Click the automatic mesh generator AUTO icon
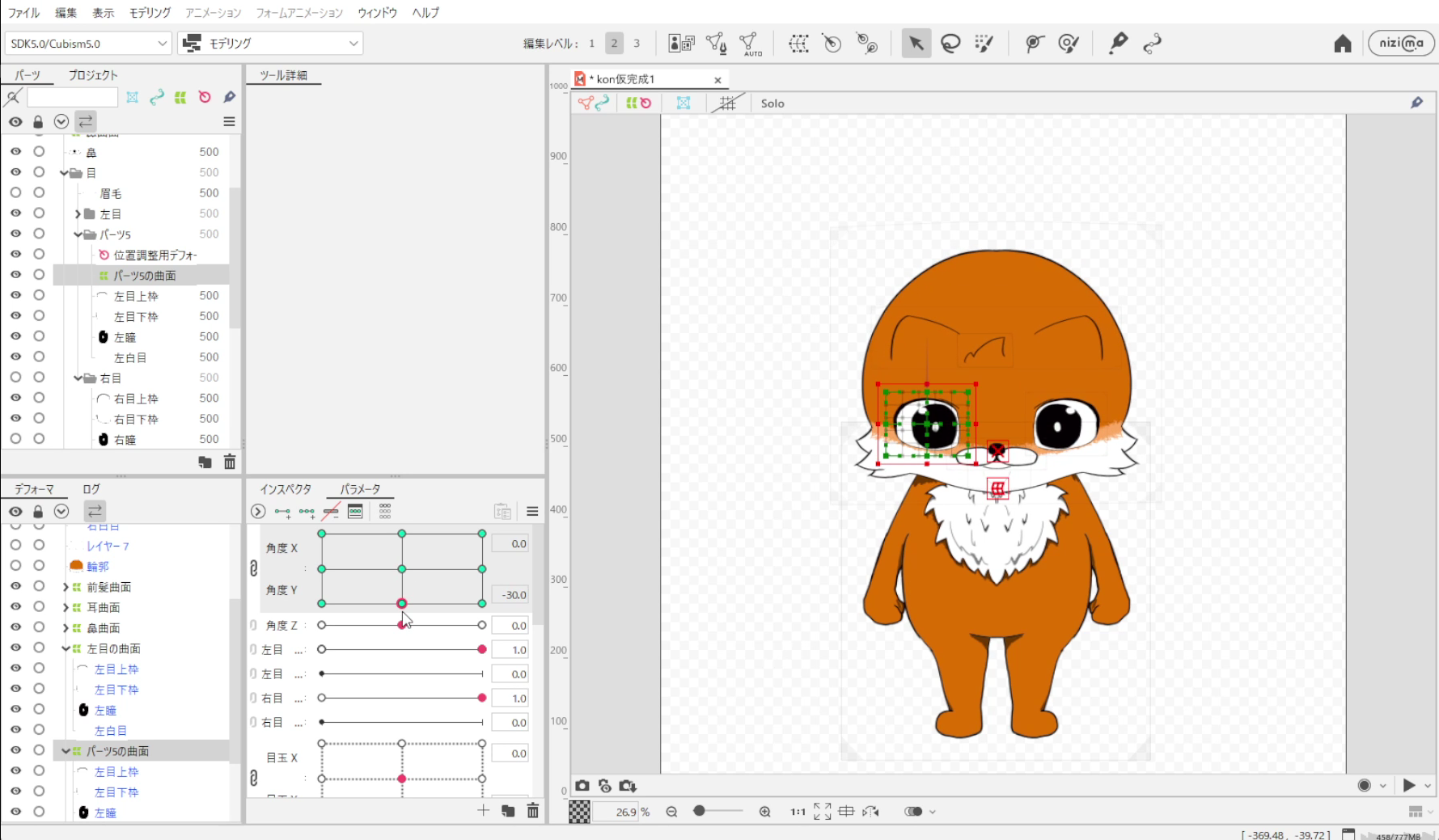Screen dimensions: 1439x840 [751, 44]
